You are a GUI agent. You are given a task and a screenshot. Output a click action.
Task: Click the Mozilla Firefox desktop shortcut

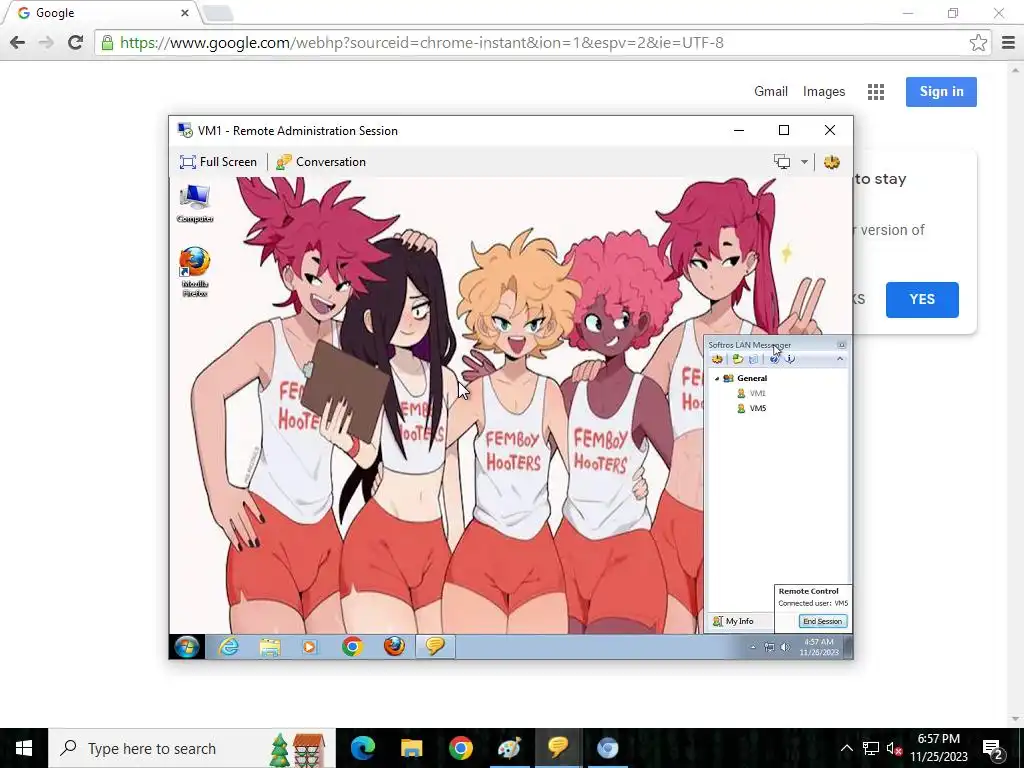click(x=195, y=272)
